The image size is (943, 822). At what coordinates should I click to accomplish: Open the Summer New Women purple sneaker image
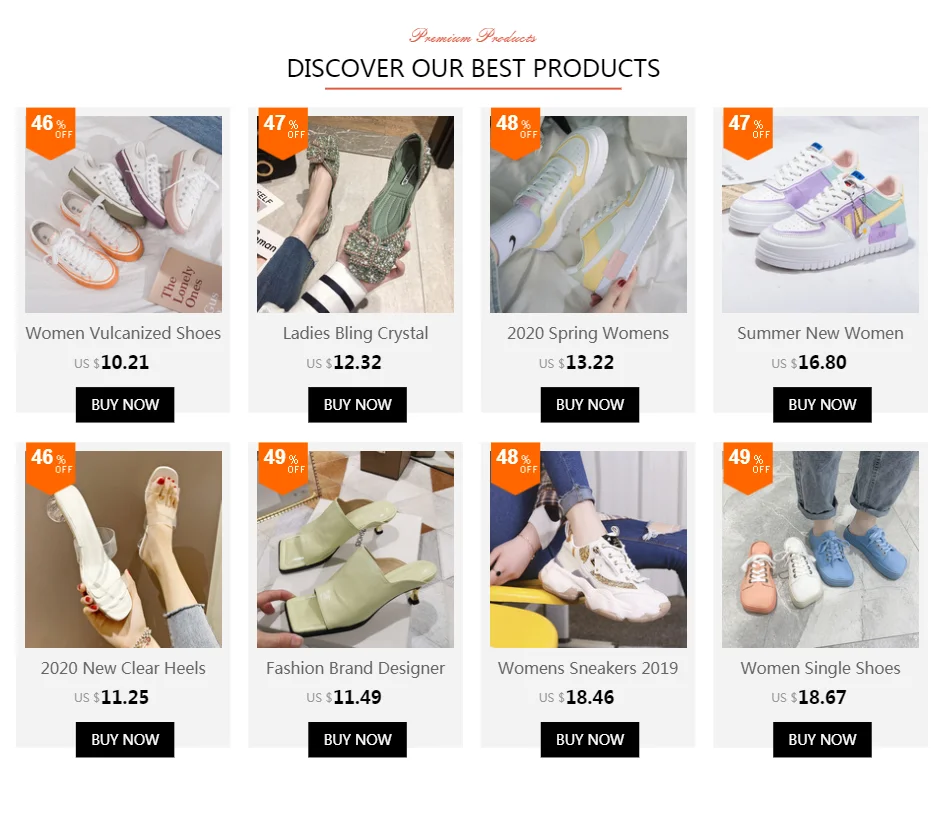click(x=820, y=214)
